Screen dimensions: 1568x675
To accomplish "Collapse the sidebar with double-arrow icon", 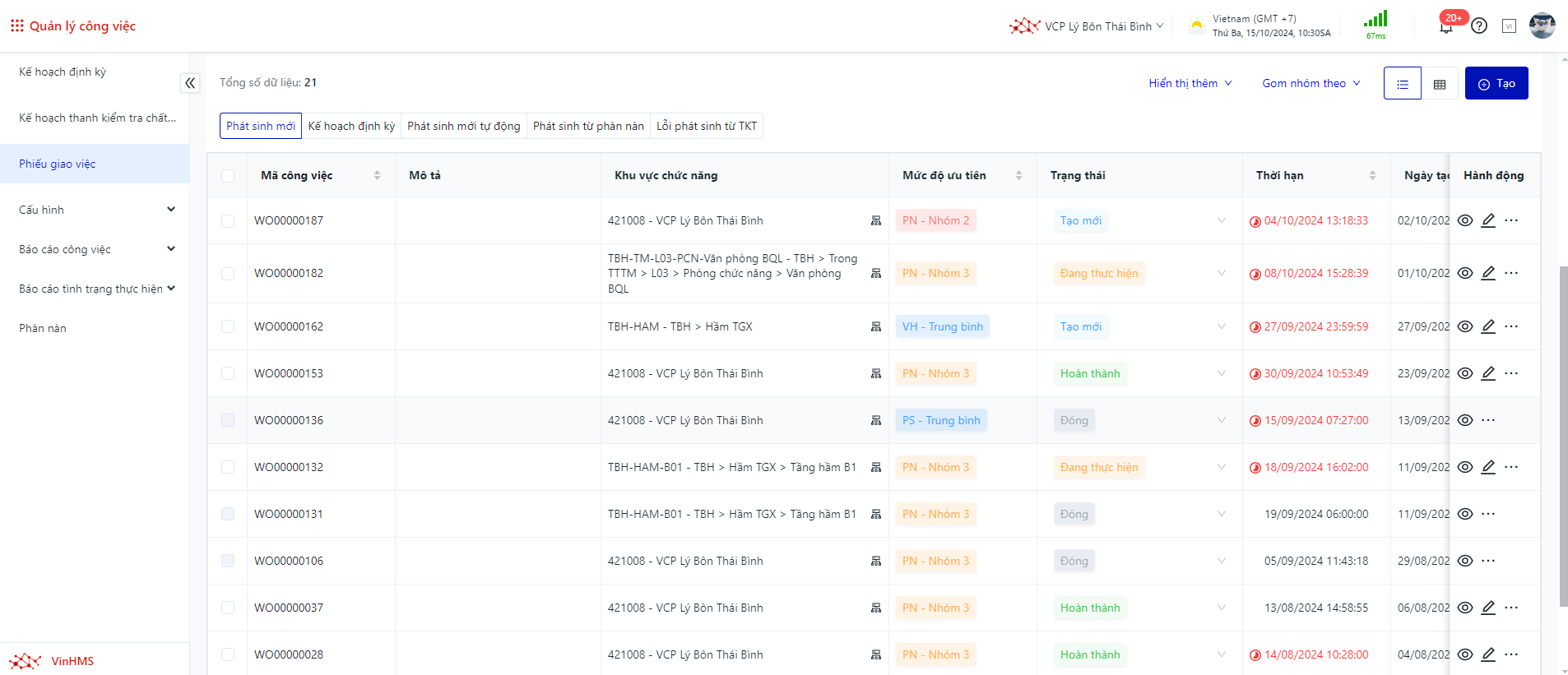I will click(x=190, y=83).
